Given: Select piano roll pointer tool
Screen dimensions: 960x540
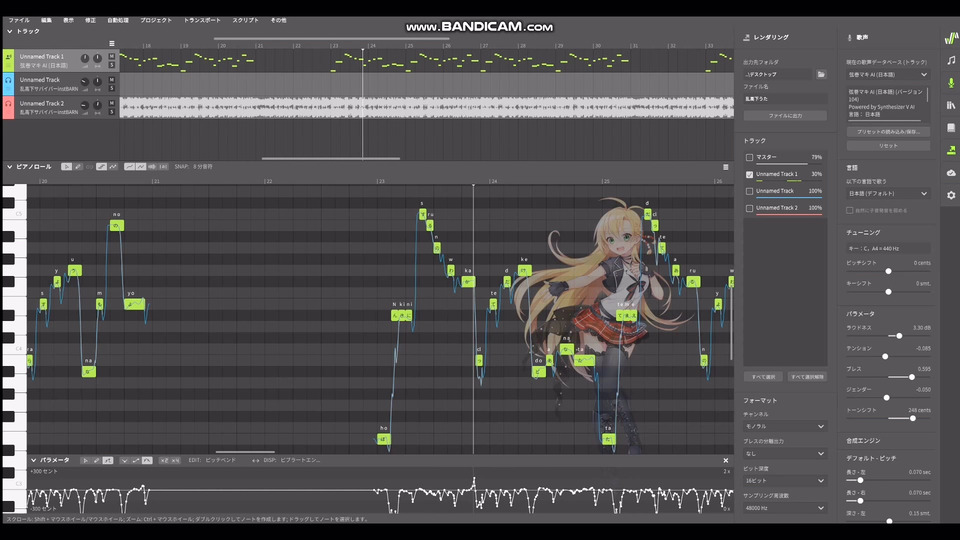Looking at the screenshot, I should 66,167.
